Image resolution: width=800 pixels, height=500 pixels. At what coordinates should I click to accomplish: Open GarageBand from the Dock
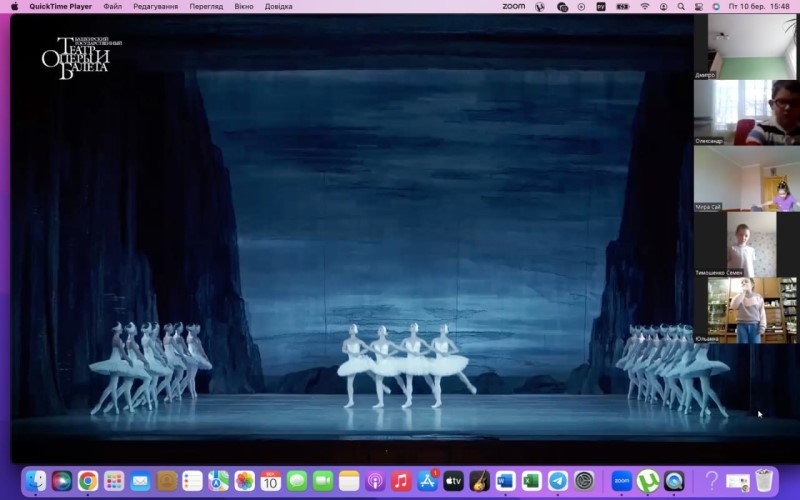click(479, 481)
